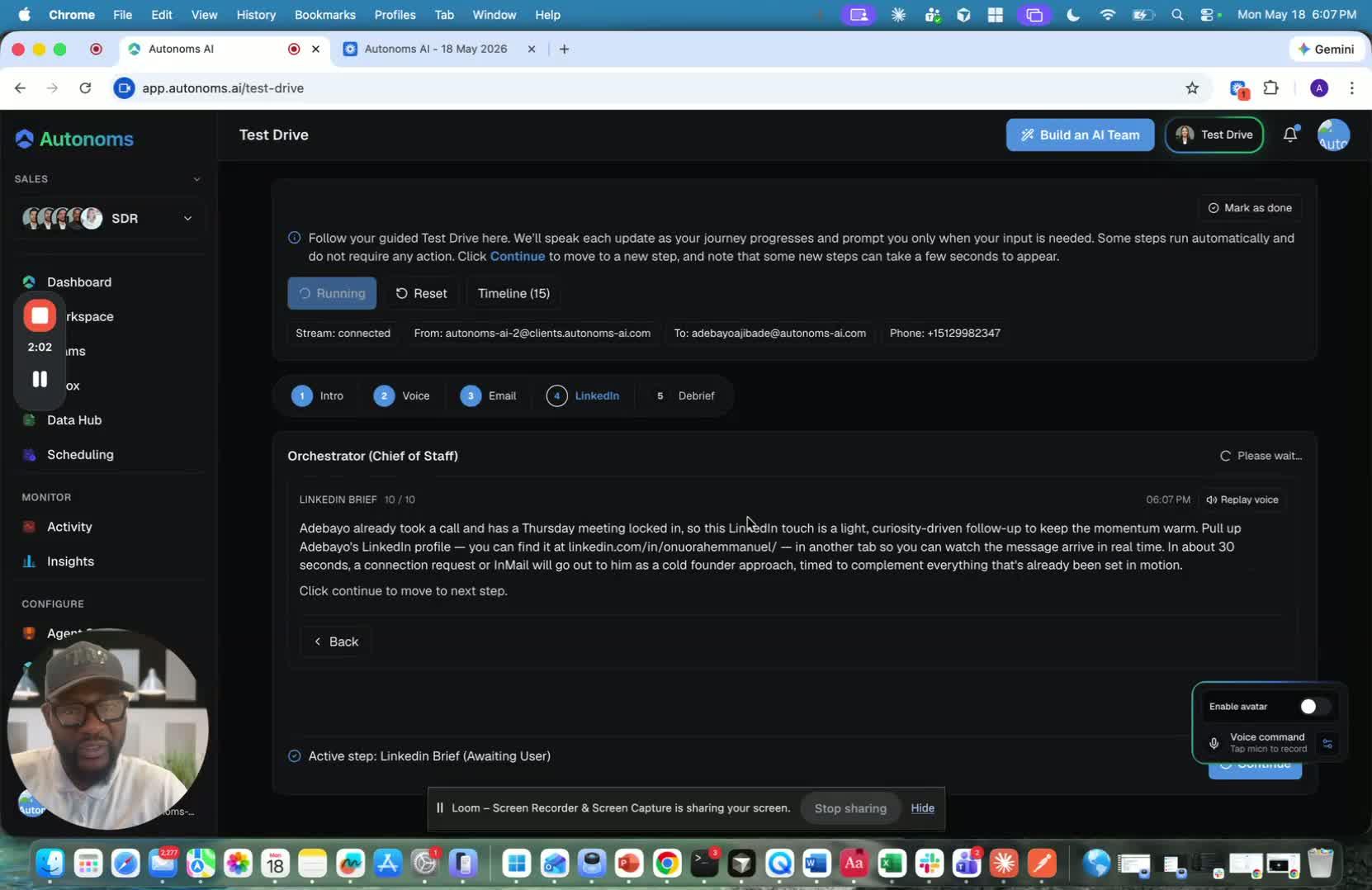
Task: Open the Chrome three-dot menu
Action: point(1351,88)
